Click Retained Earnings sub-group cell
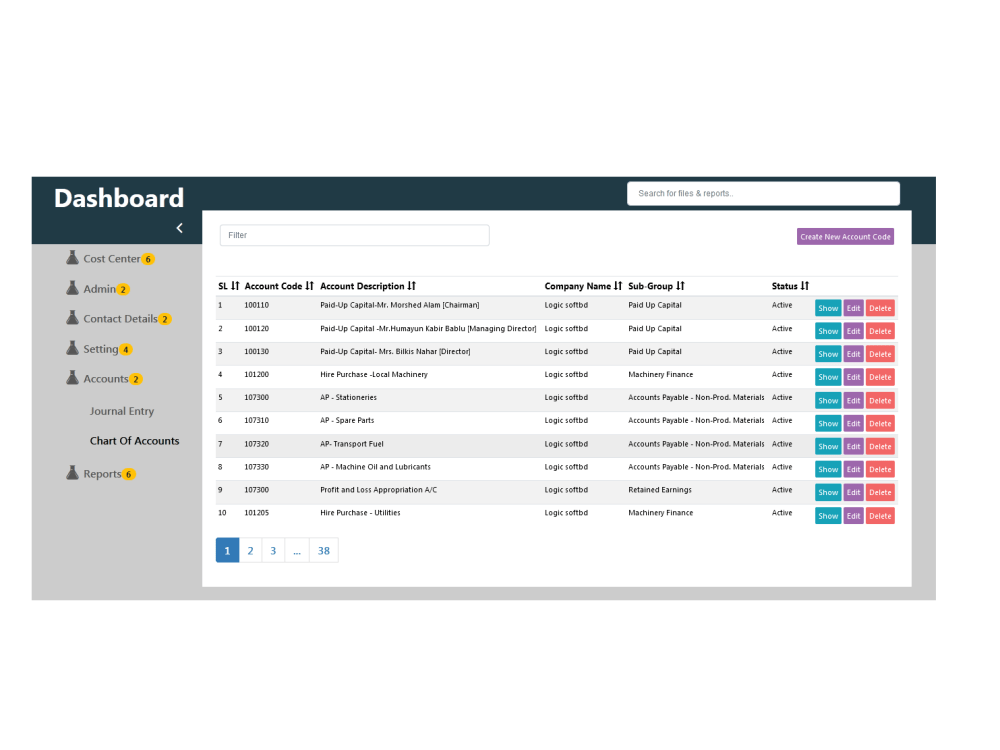This screenshot has height=750, width=1000. coord(659,490)
